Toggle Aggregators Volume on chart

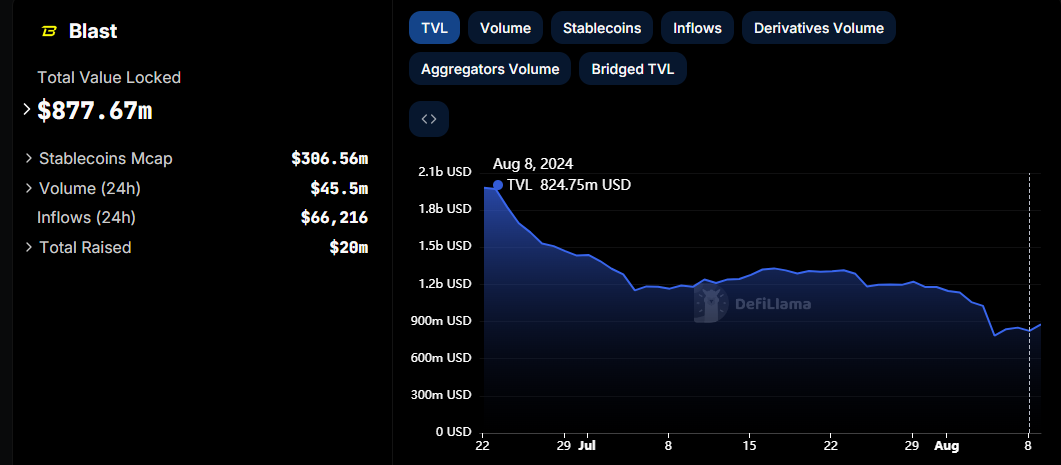coord(490,69)
